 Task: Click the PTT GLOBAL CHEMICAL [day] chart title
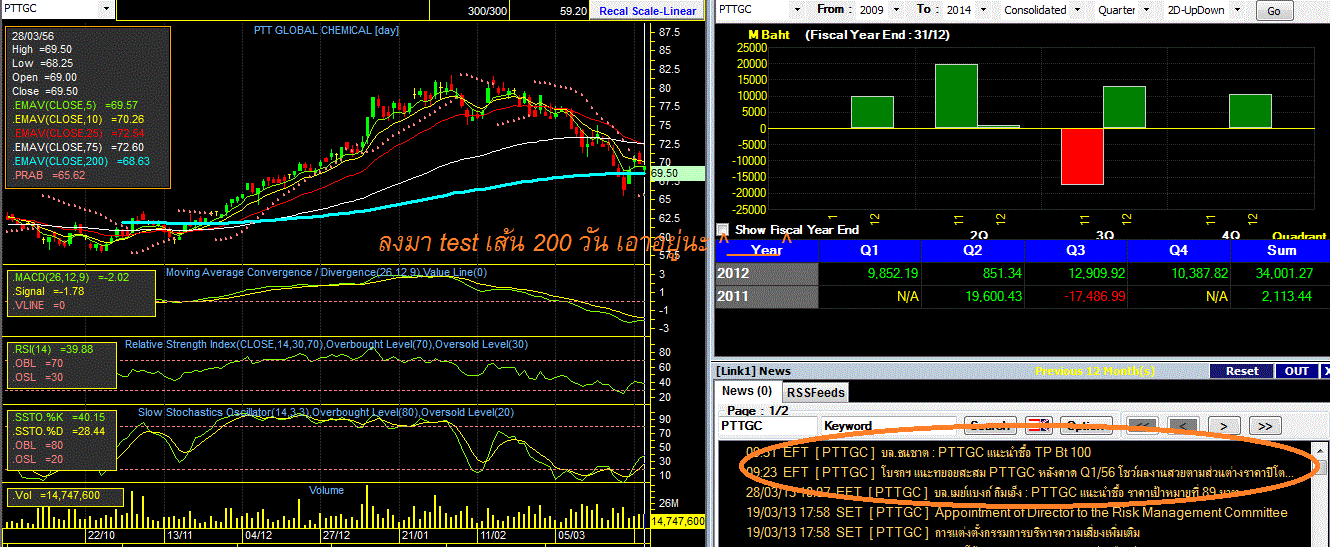click(326, 30)
